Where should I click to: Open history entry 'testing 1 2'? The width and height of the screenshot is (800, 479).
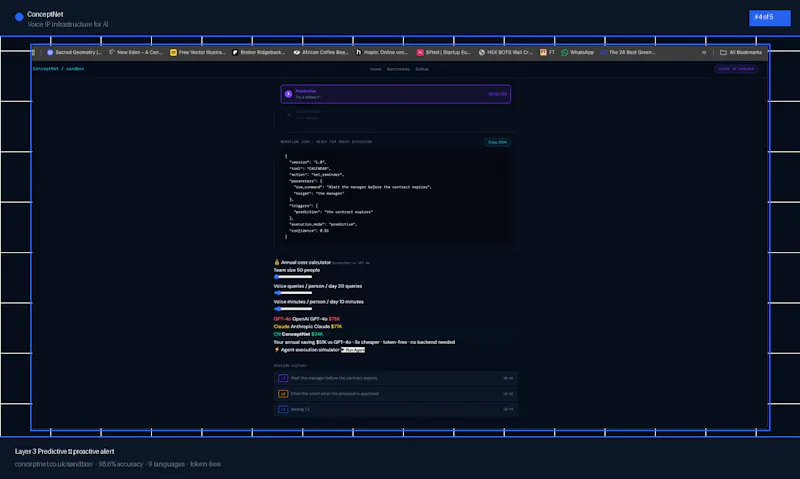(395, 409)
